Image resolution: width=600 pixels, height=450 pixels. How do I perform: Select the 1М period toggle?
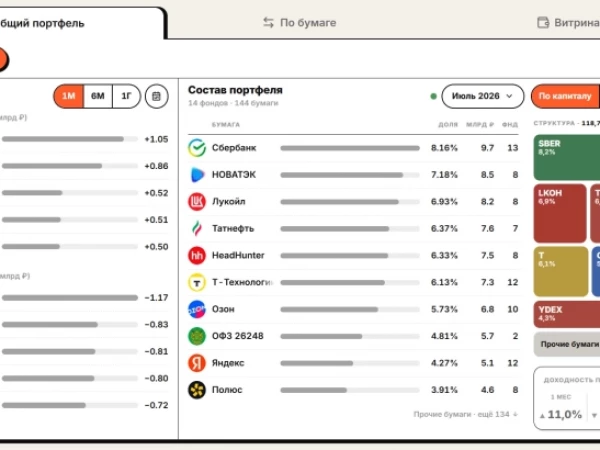click(x=69, y=96)
